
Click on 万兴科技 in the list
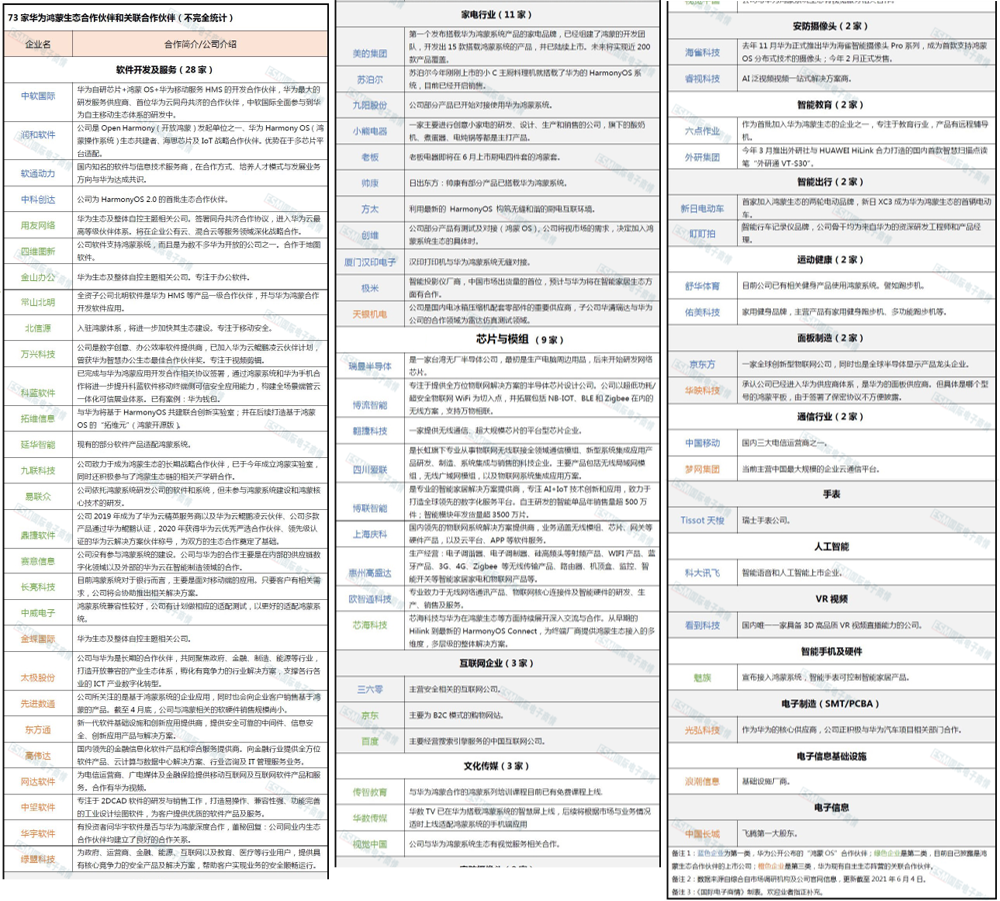point(38,354)
